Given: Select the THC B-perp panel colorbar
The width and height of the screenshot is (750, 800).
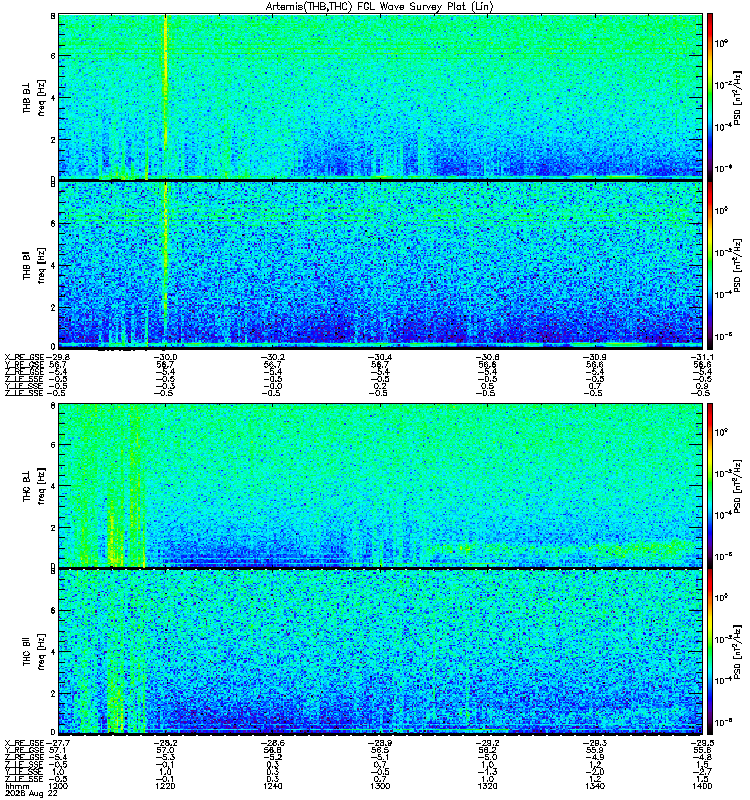Looking at the screenshot, I should tap(710, 485).
